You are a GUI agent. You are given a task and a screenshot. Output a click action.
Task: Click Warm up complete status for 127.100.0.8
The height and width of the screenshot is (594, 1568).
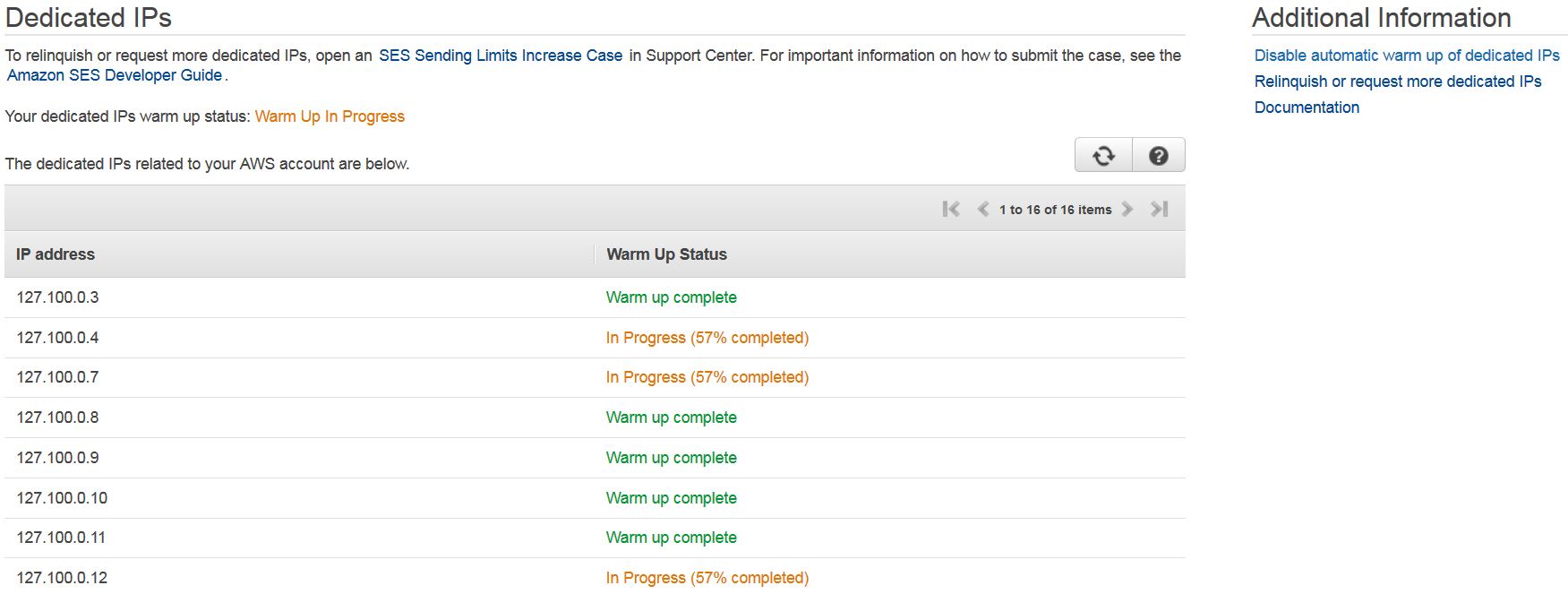(672, 418)
